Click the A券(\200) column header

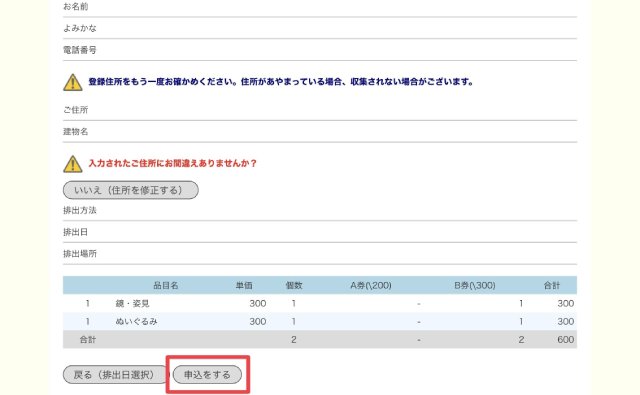(x=371, y=285)
